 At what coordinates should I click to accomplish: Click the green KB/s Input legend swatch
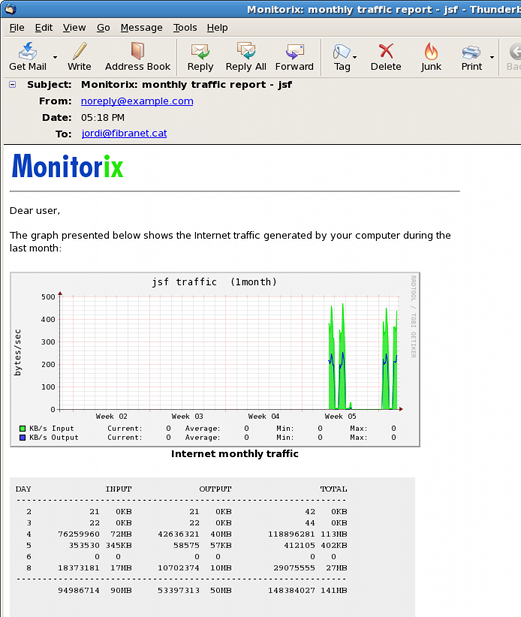pos(23,429)
